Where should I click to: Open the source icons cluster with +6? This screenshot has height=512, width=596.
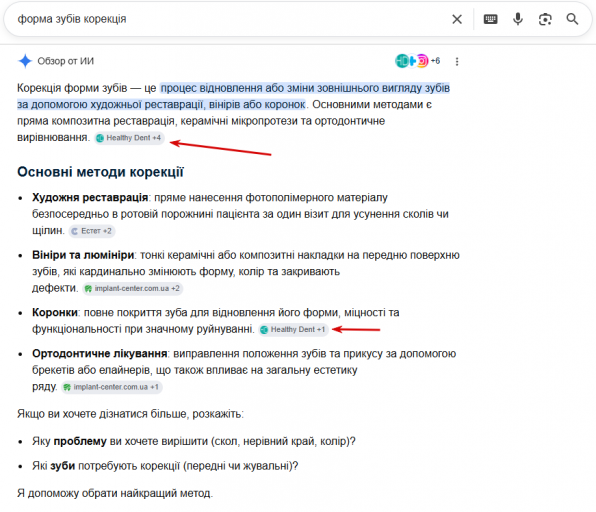pyautogui.click(x=417, y=61)
